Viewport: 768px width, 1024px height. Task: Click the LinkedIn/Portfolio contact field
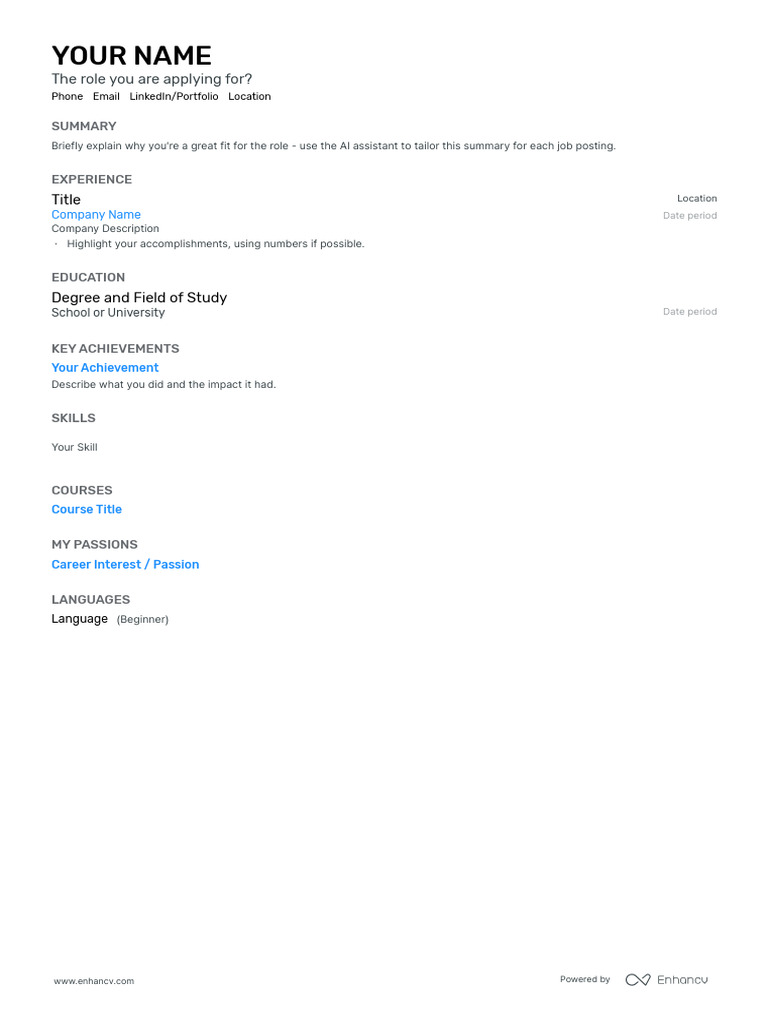174,97
